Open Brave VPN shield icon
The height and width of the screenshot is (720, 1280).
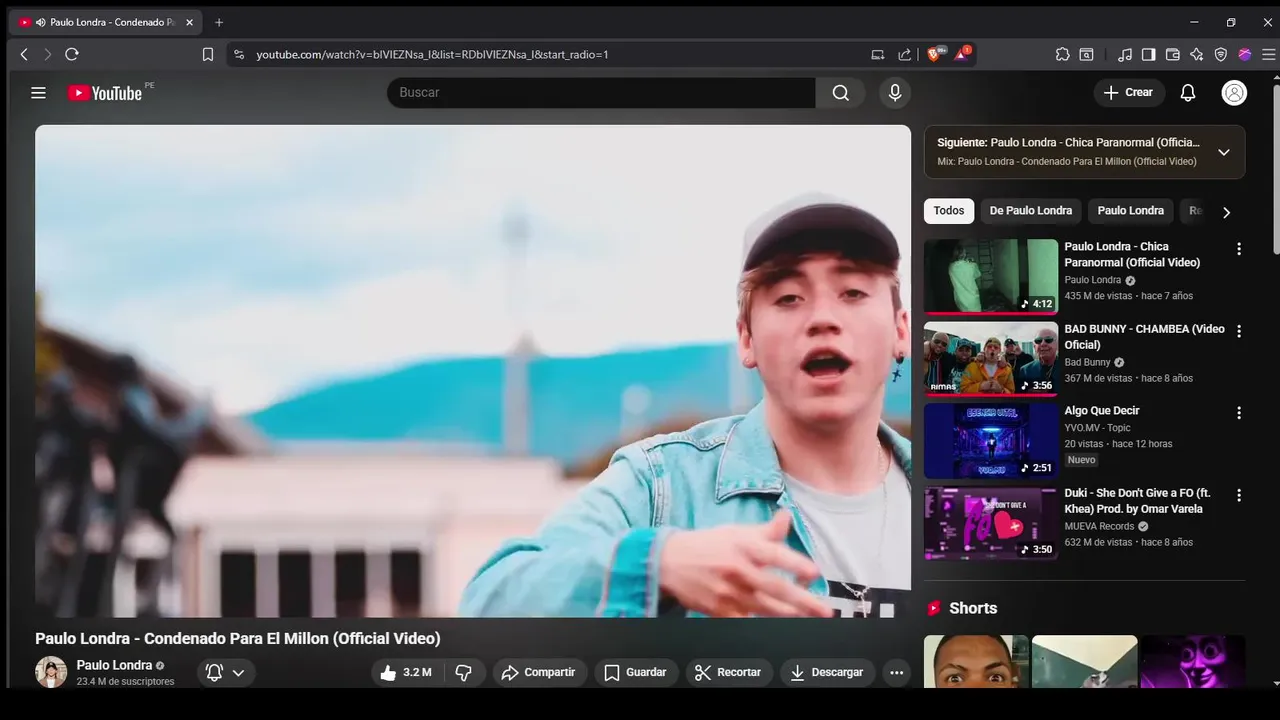pyautogui.click(x=1221, y=55)
